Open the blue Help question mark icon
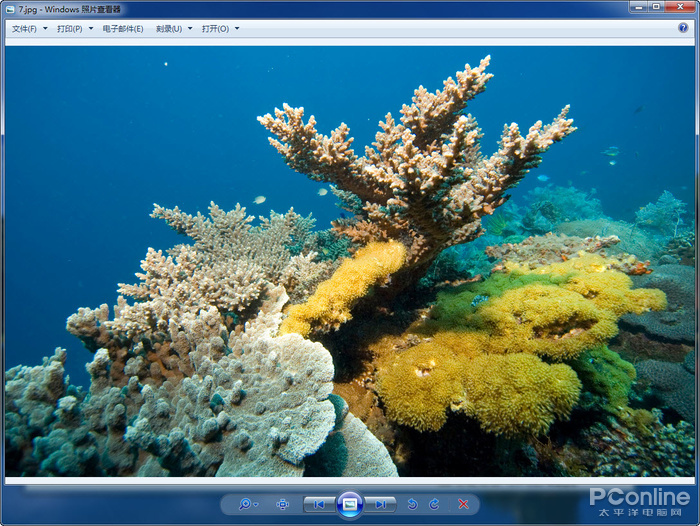The height and width of the screenshot is (526, 700). tap(683, 28)
